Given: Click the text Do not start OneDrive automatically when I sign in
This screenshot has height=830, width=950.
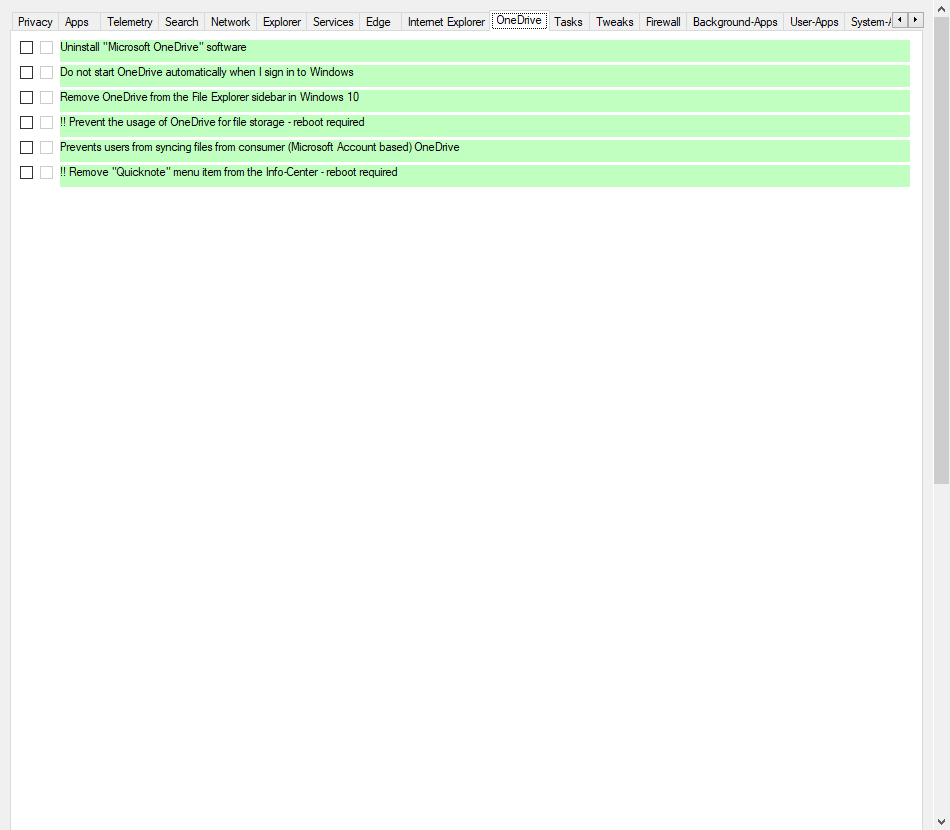Looking at the screenshot, I should click(207, 72).
